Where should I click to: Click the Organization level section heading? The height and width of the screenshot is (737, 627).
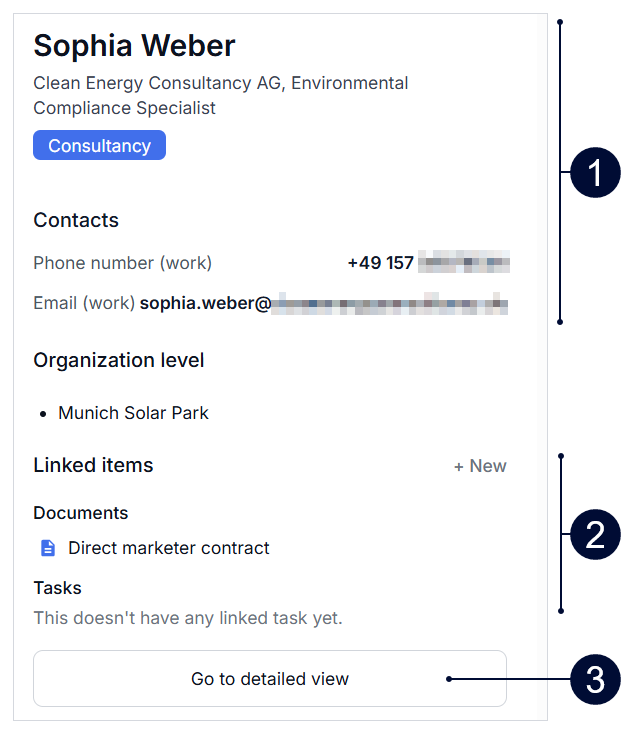click(118, 360)
